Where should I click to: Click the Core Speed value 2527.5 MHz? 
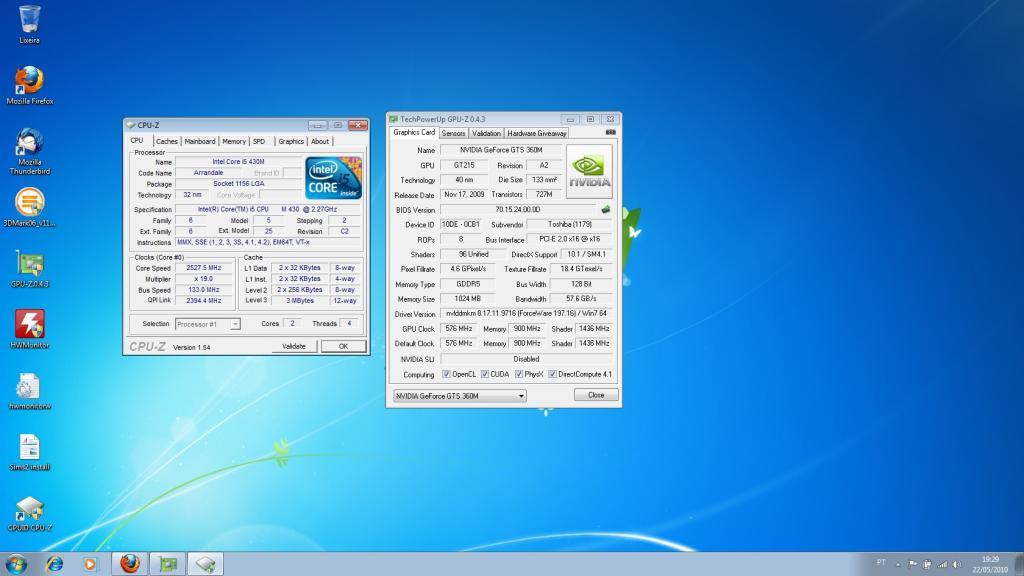click(x=204, y=268)
